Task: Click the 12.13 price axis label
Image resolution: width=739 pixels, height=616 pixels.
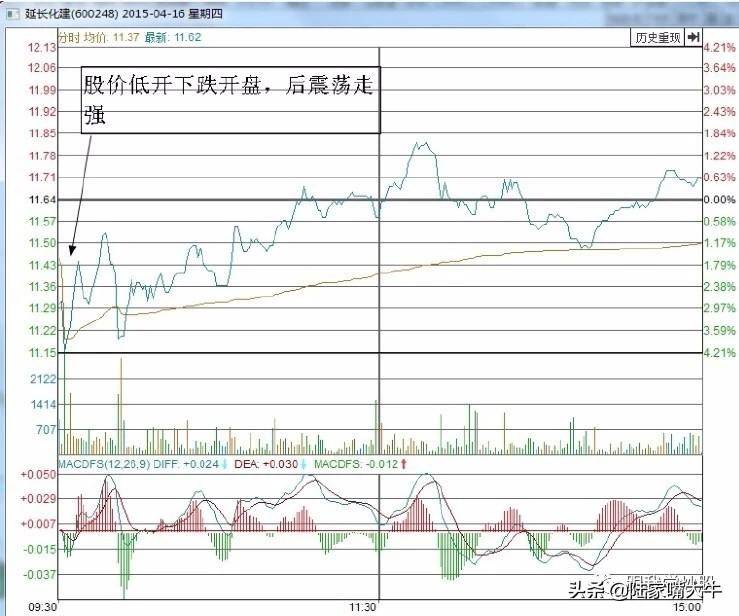Action: 42,48
